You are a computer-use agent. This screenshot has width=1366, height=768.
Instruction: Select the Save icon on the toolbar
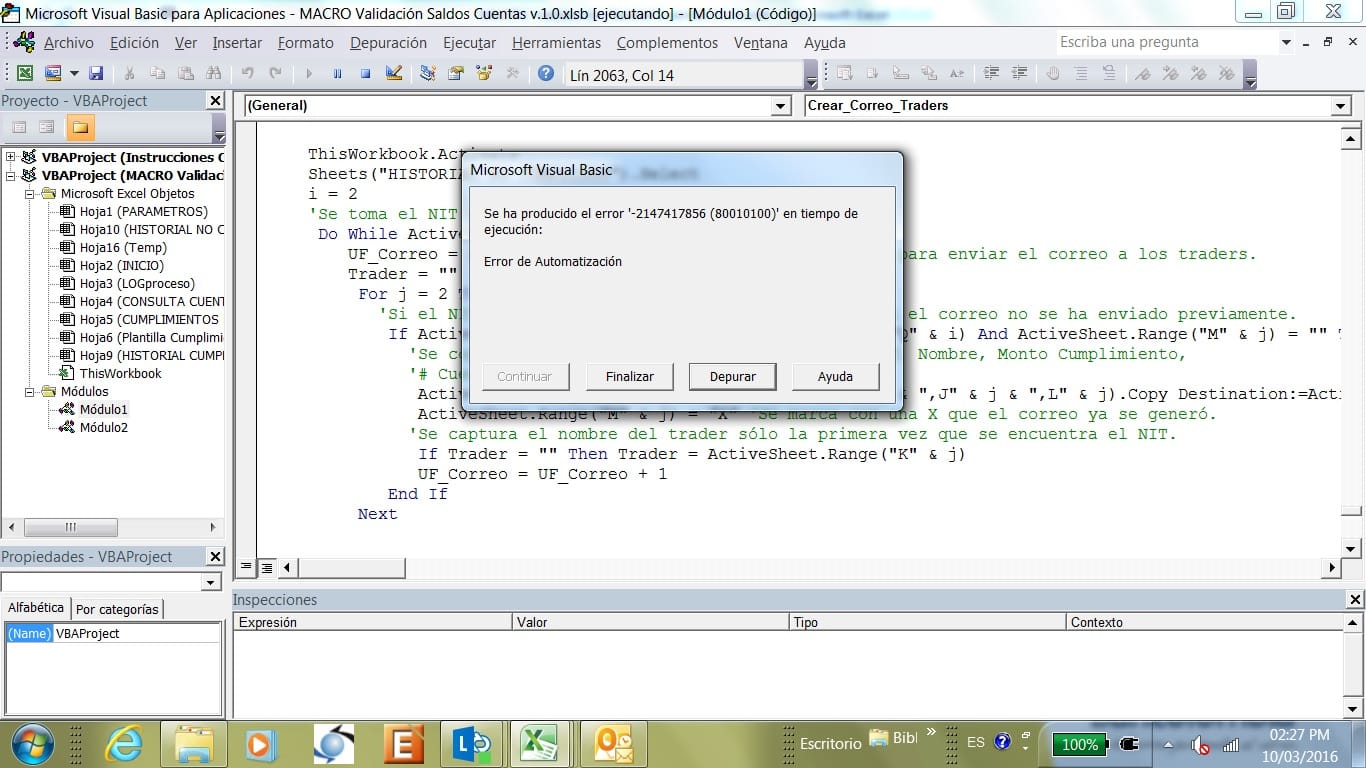(95, 74)
